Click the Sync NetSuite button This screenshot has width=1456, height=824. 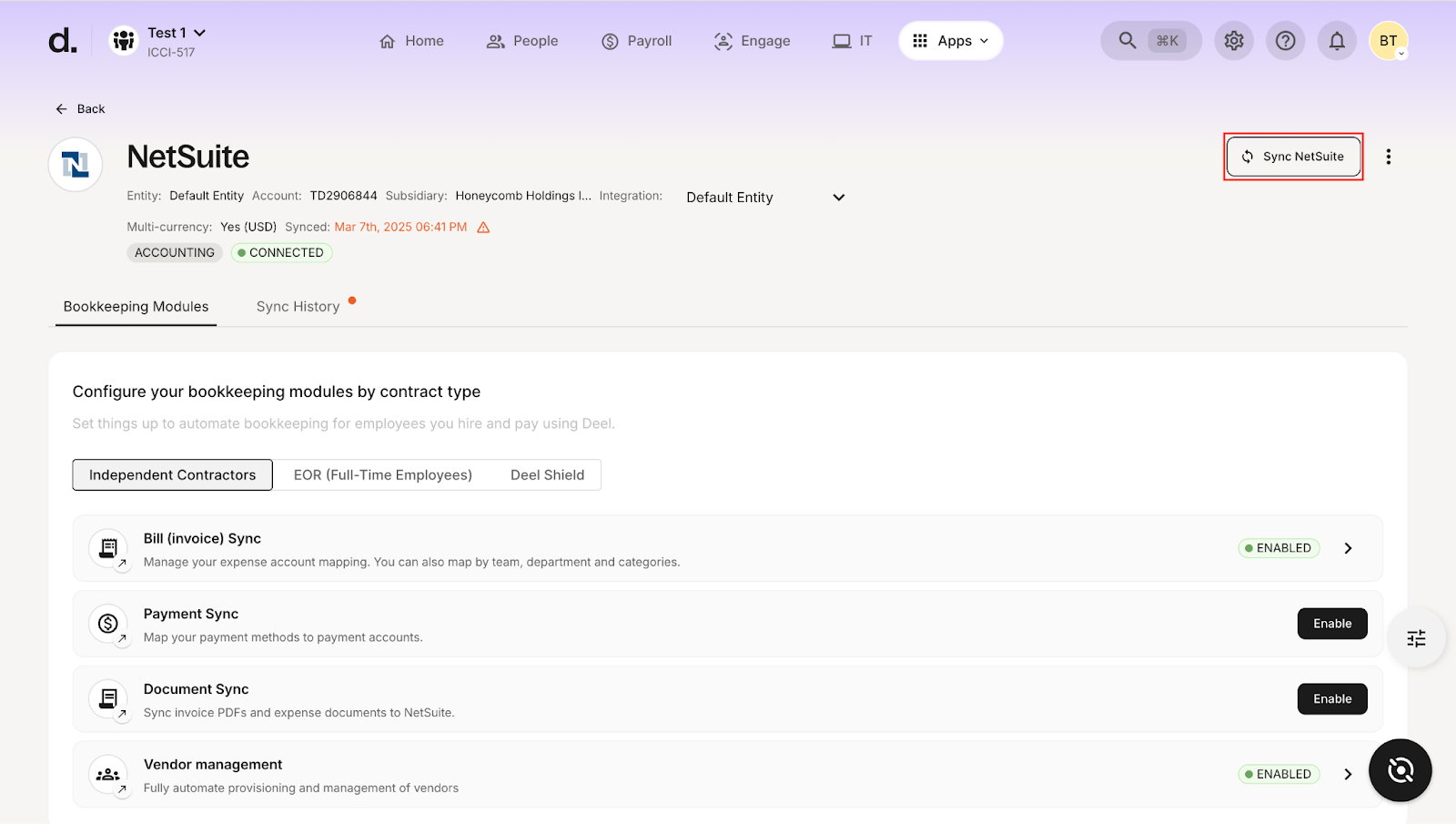[x=1293, y=157]
